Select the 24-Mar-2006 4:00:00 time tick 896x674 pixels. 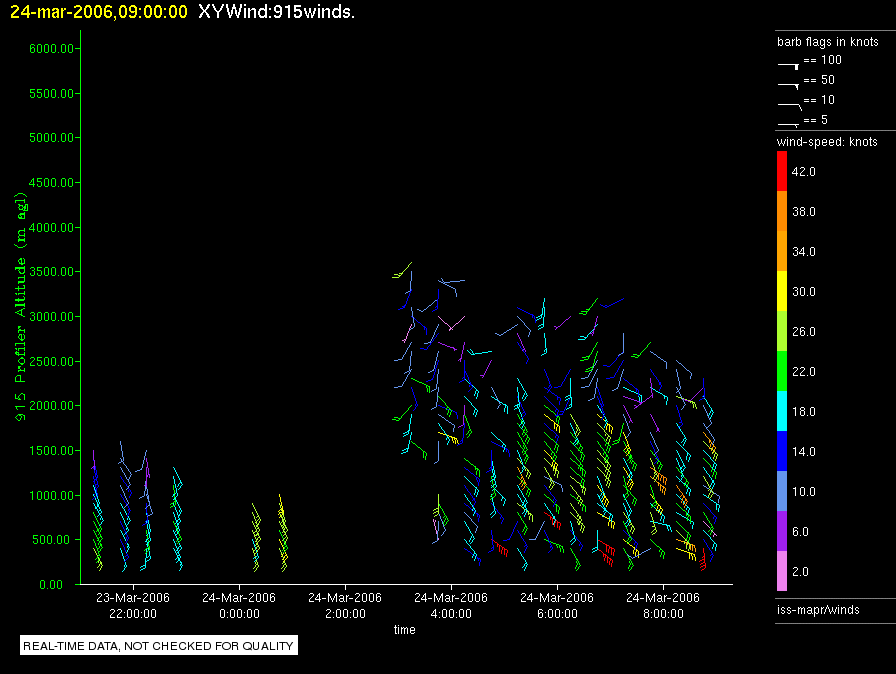(450, 604)
